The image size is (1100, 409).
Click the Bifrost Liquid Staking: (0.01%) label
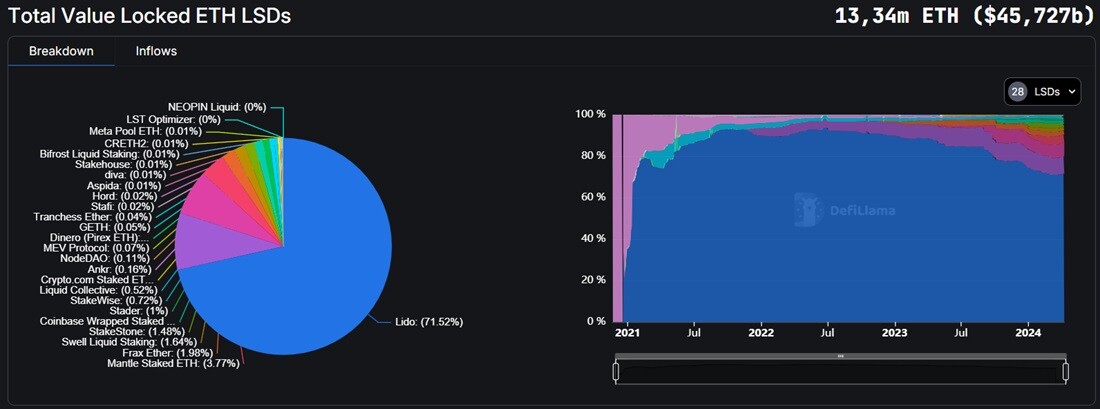(x=109, y=154)
